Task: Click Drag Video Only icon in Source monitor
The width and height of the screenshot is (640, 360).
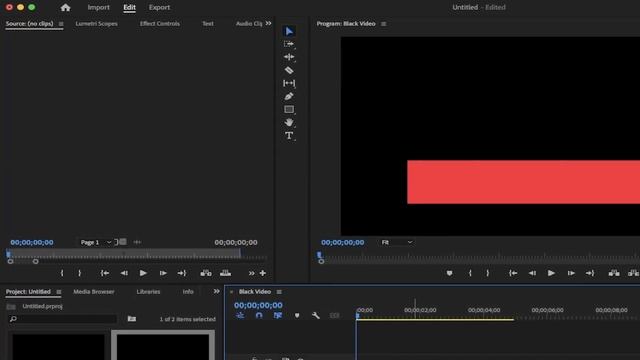Action: tap(122, 242)
